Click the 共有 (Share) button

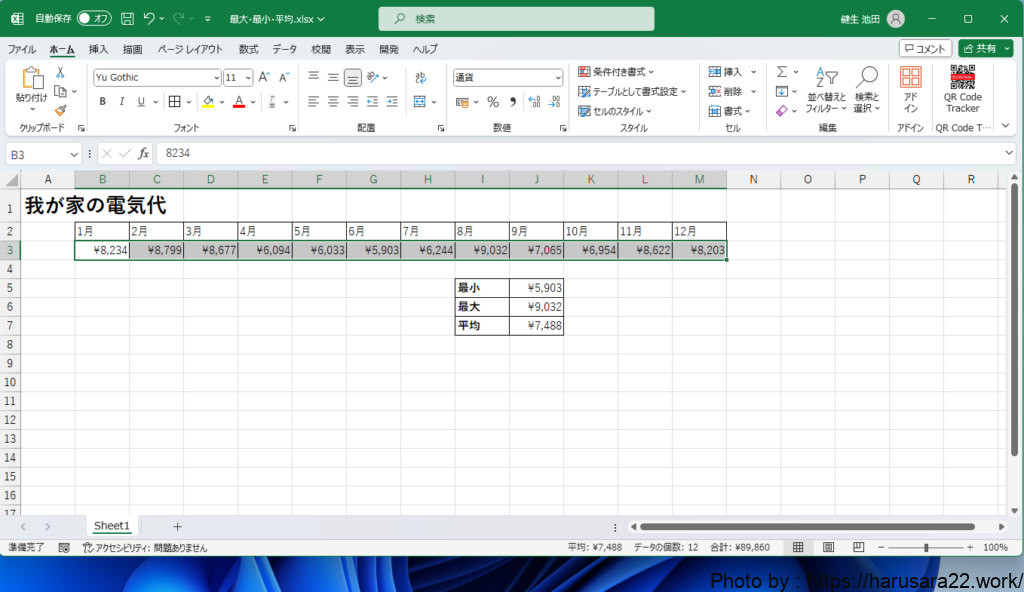[x=985, y=48]
